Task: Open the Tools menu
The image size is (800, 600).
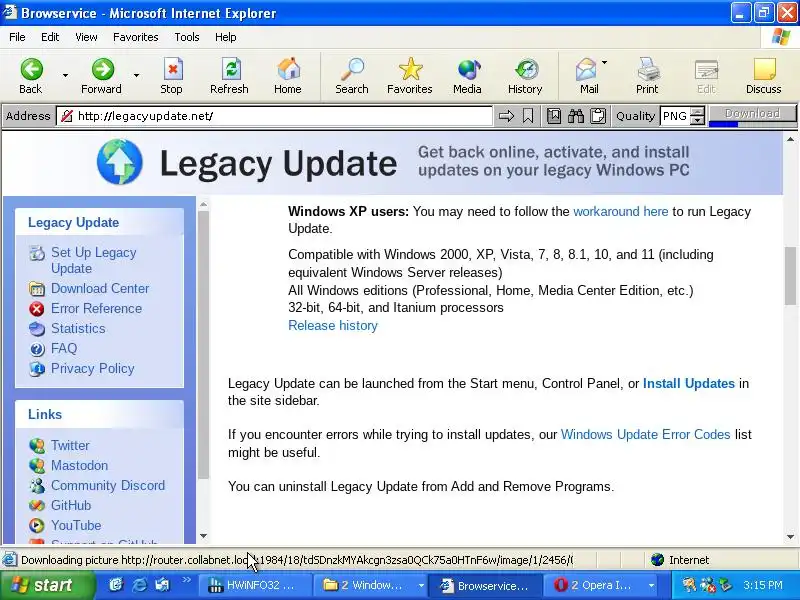Action: tap(187, 37)
